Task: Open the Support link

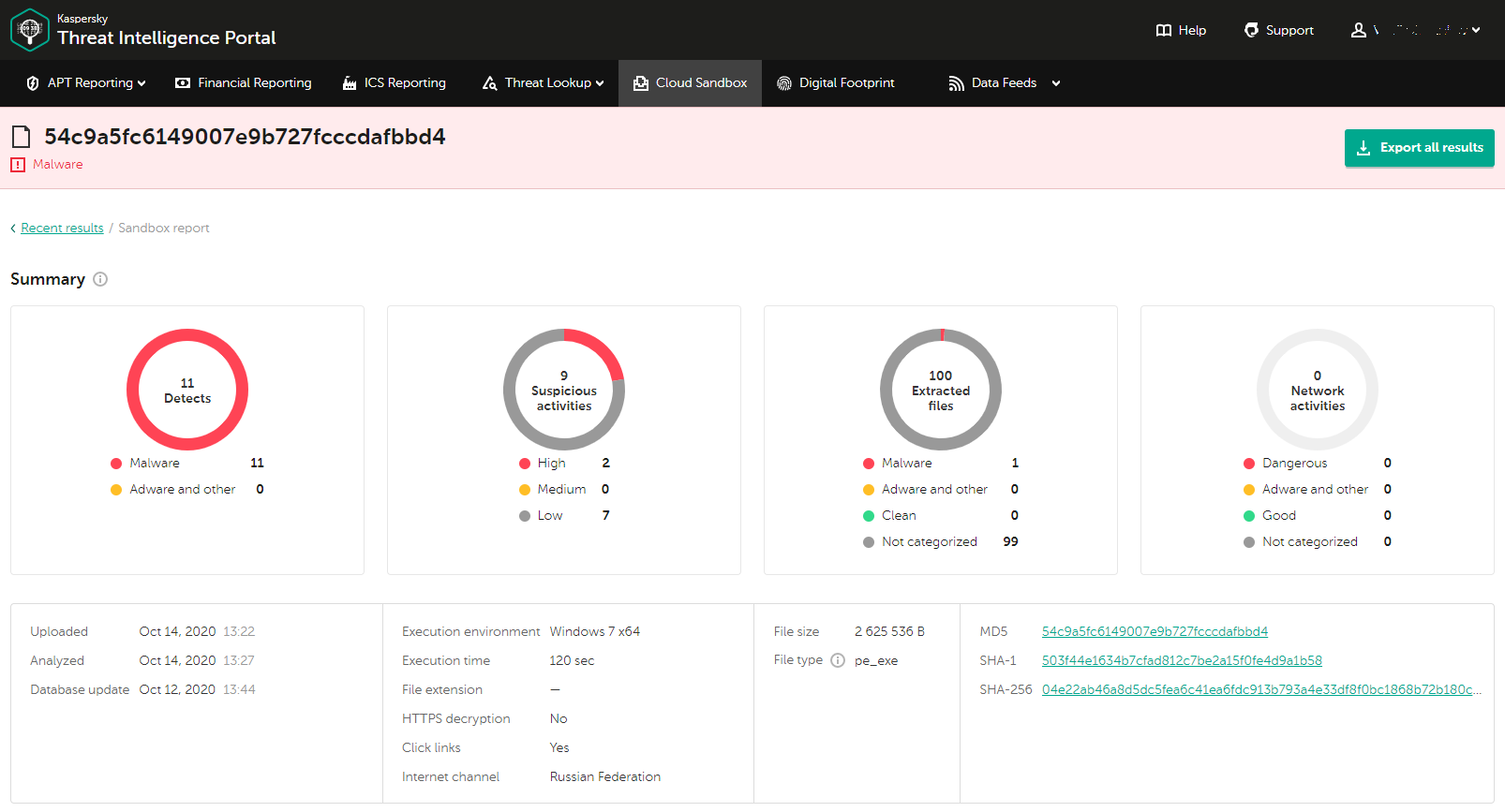Action: [1279, 30]
